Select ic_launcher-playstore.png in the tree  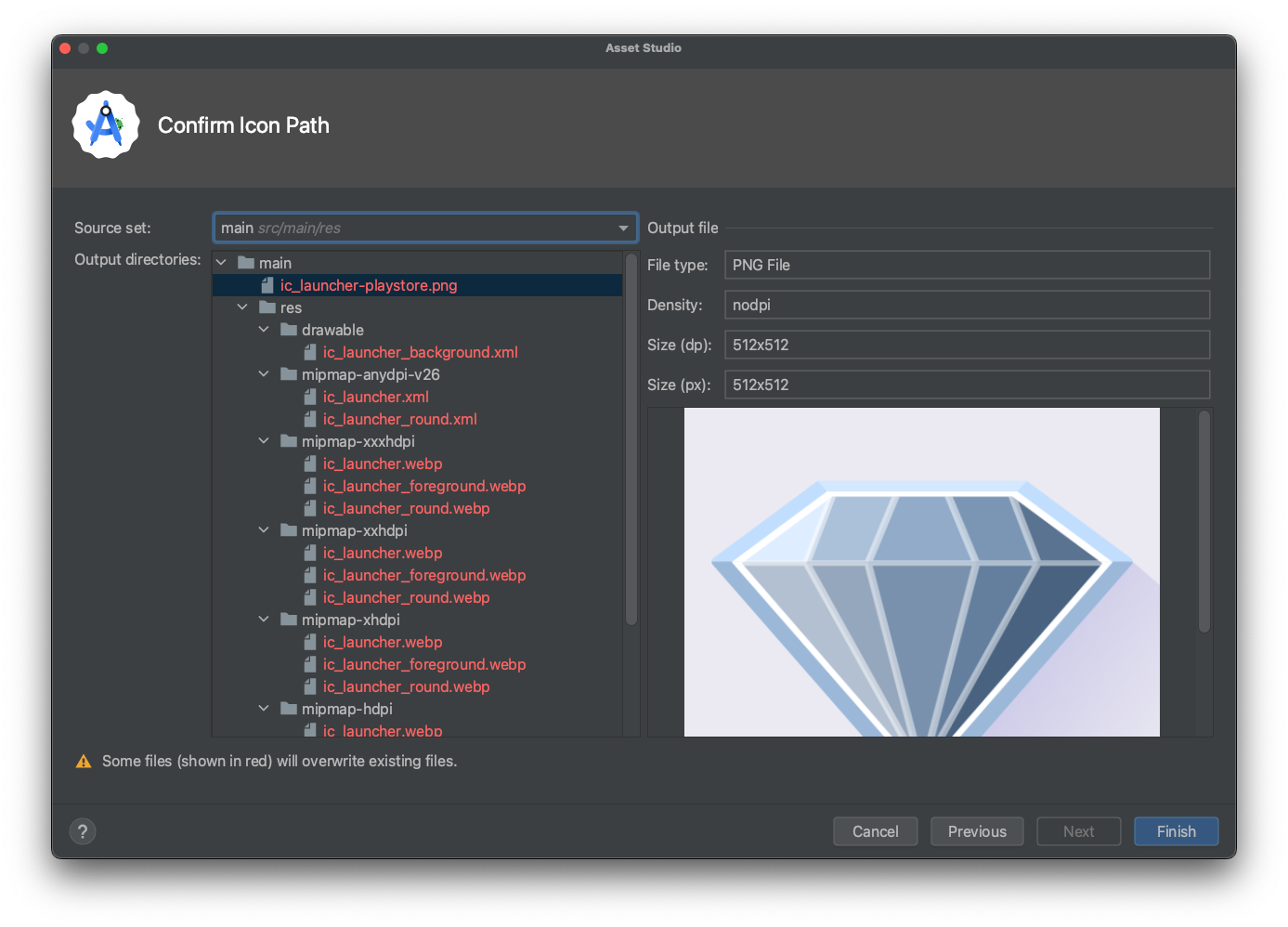(x=369, y=285)
